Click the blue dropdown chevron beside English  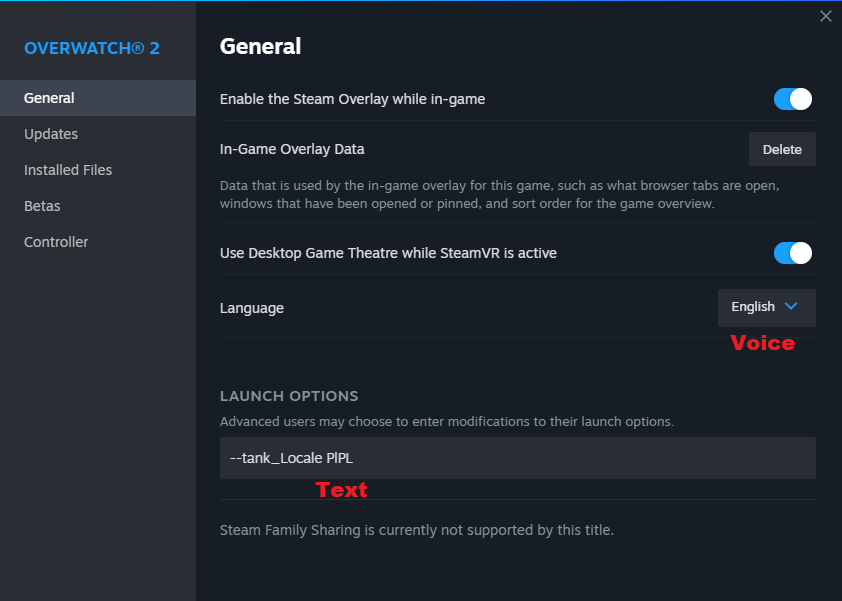click(x=791, y=307)
